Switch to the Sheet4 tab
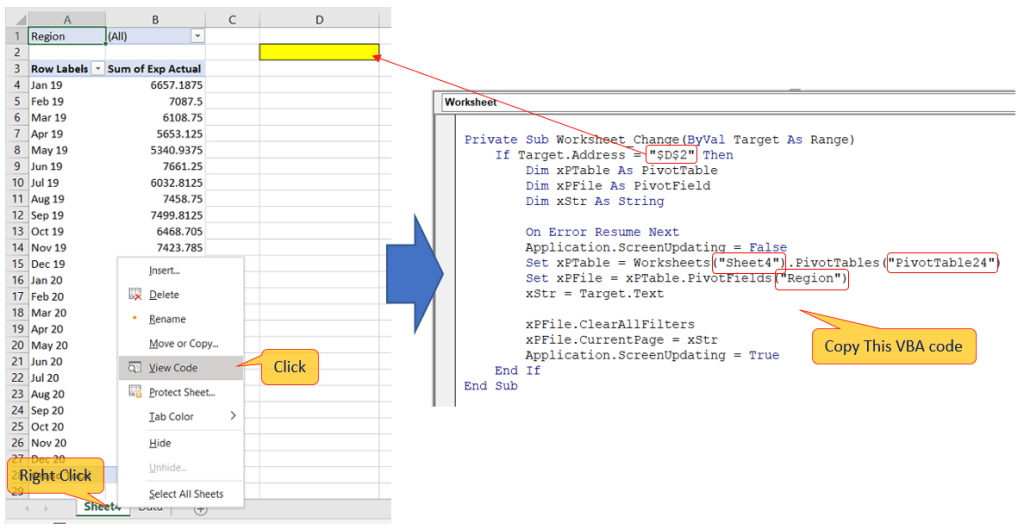1024x529 pixels. [x=102, y=507]
